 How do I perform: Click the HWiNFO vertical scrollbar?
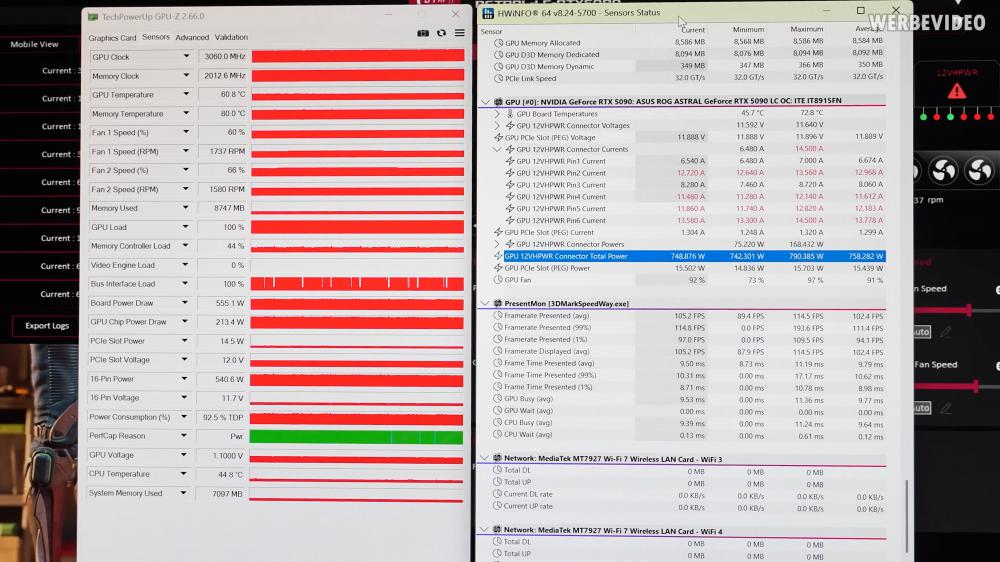point(906,517)
